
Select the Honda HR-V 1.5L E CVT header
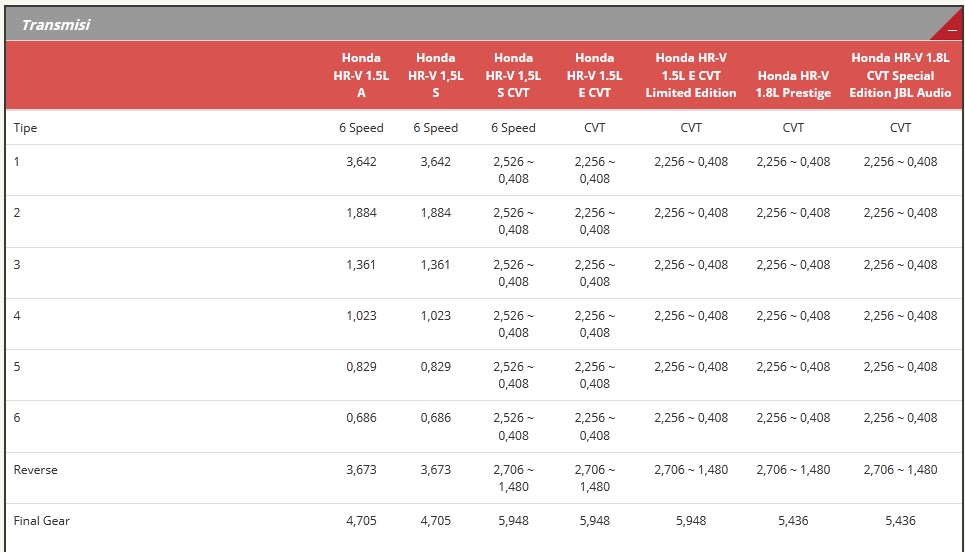coord(595,75)
